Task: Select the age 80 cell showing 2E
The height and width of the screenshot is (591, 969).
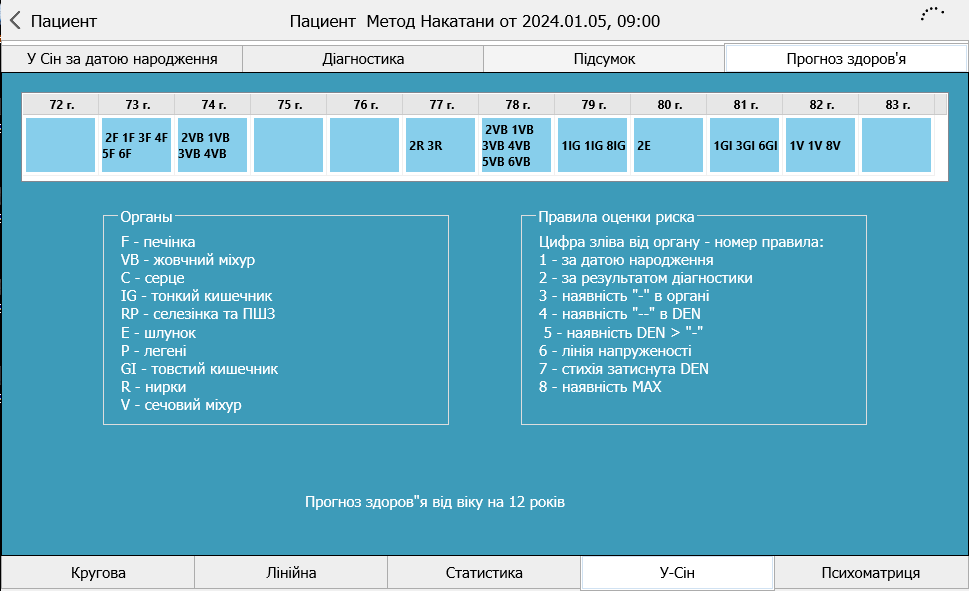Action: pos(668,145)
